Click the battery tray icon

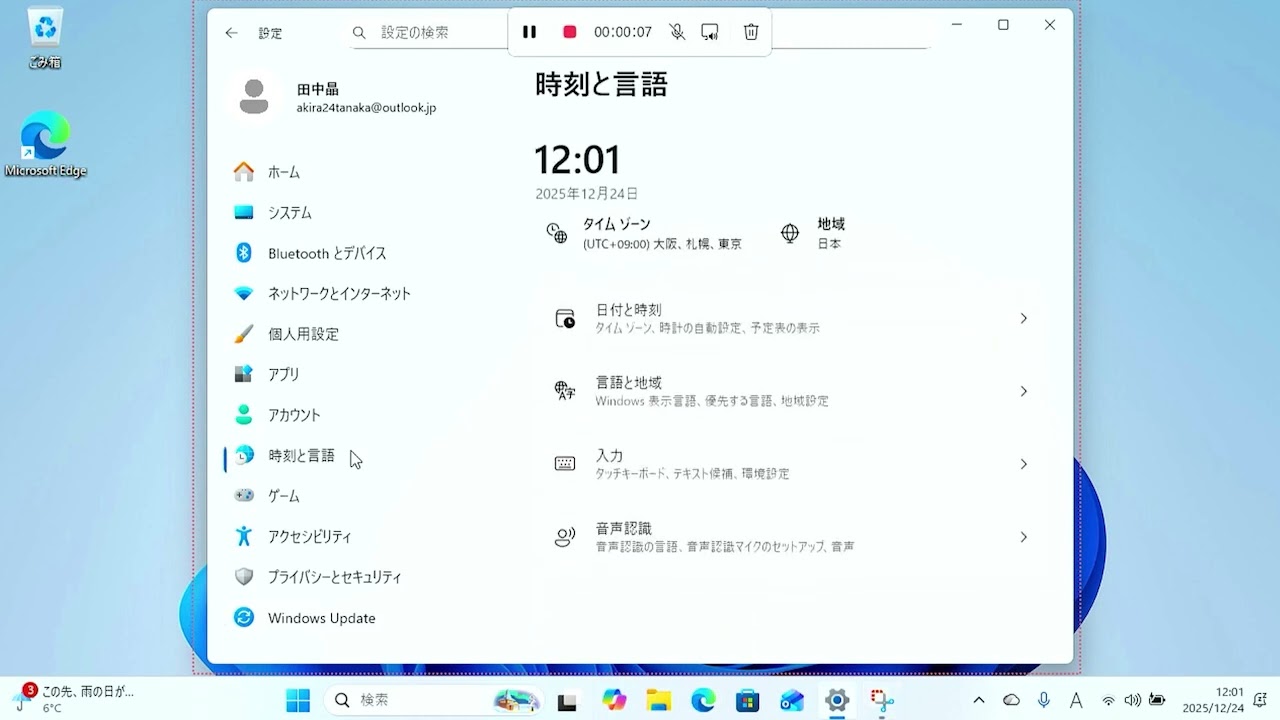coord(1157,701)
